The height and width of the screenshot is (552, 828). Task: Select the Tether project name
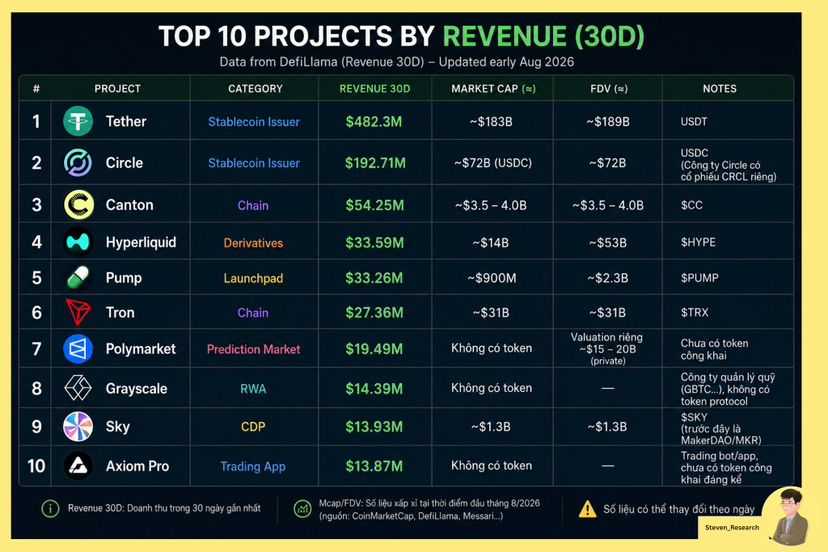[126, 121]
